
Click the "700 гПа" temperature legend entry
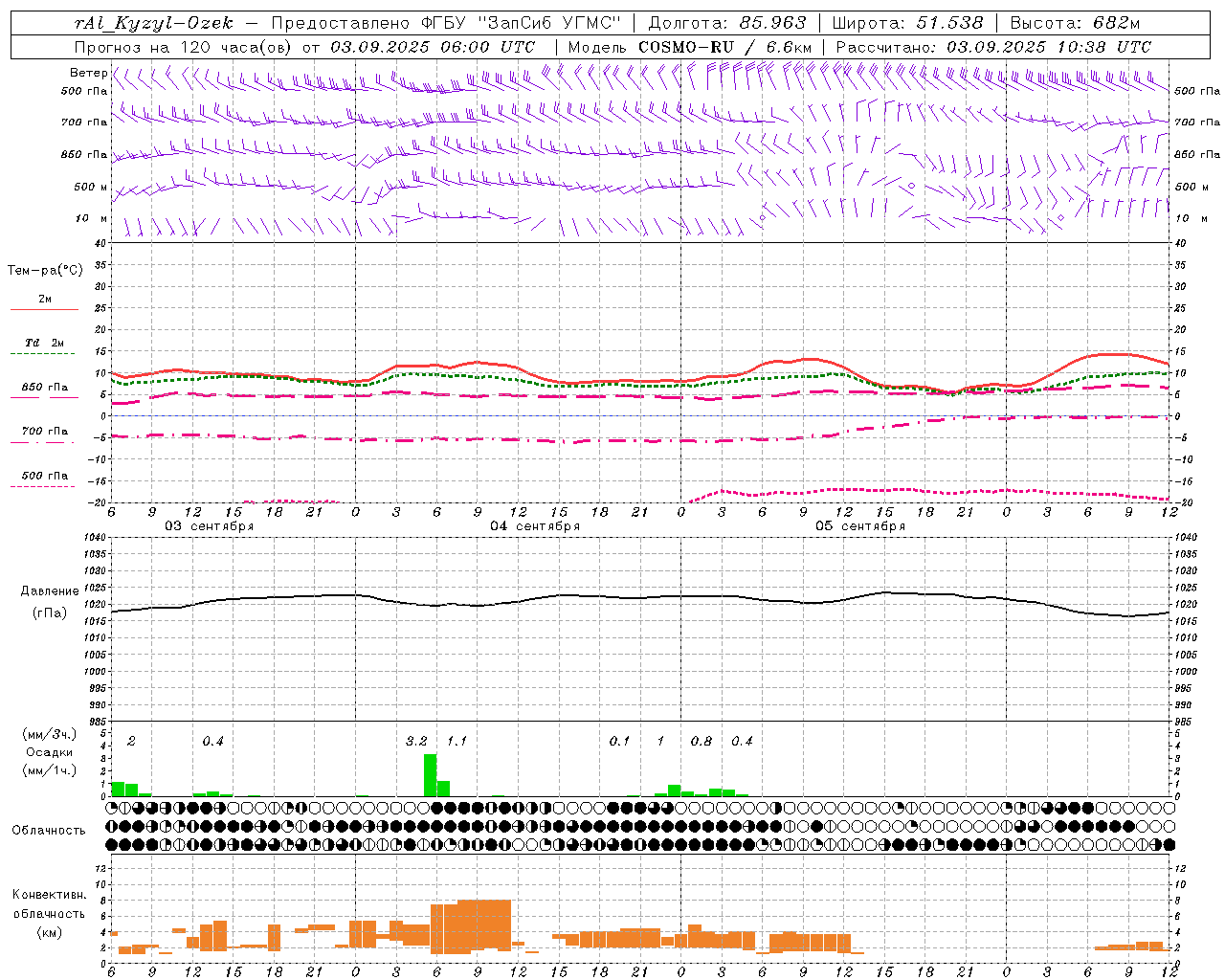tap(44, 432)
